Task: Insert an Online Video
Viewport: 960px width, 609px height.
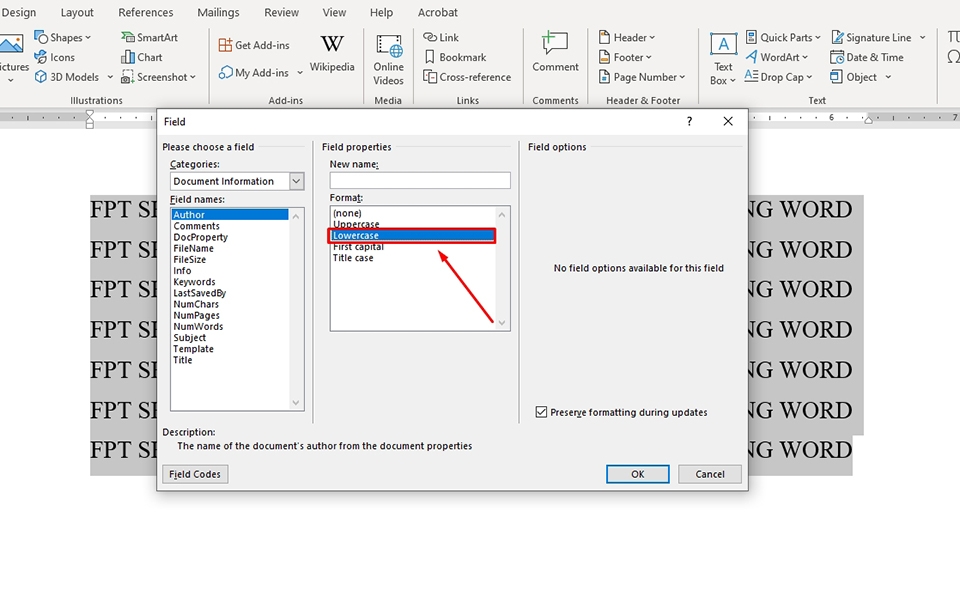Action: click(388, 60)
